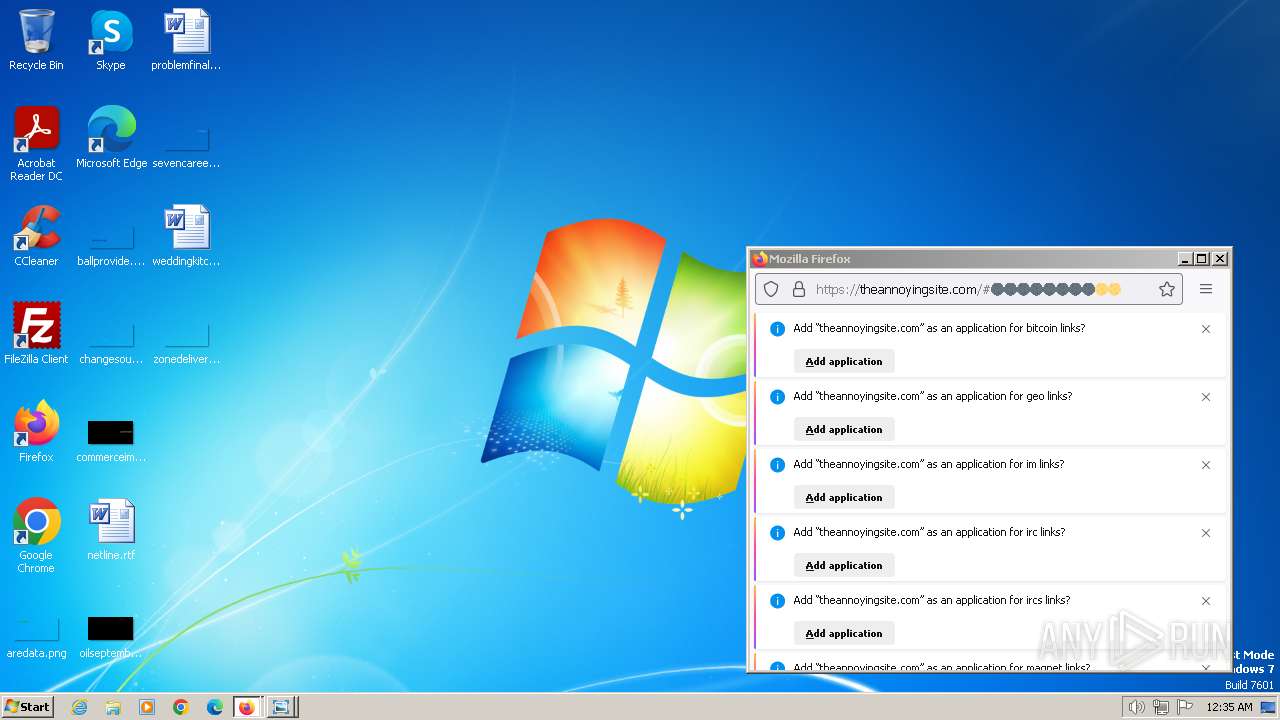The width and height of the screenshot is (1280, 720).
Task: Open Google Chrome desktop shortcut
Action: [x=36, y=536]
